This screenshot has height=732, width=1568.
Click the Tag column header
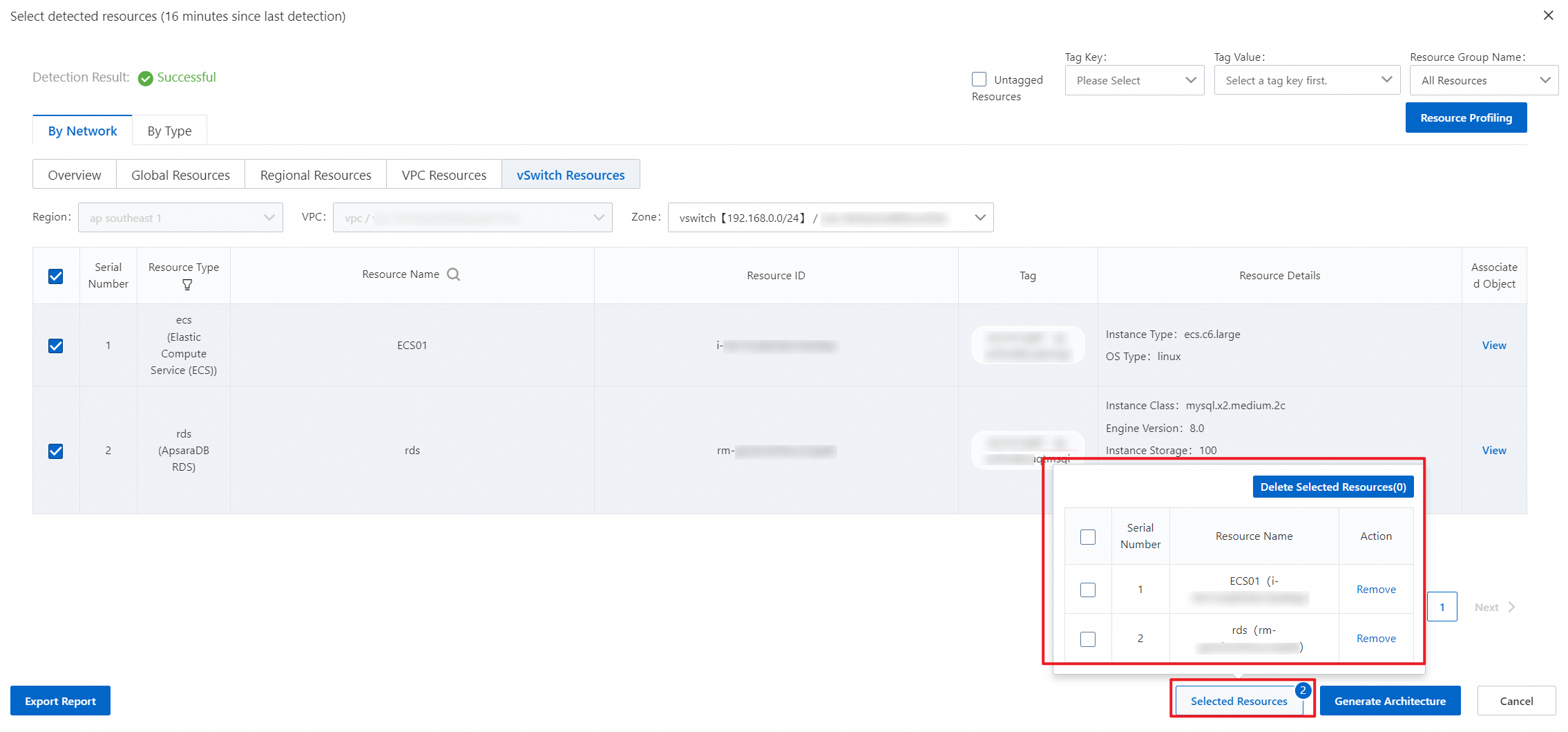(x=1028, y=275)
